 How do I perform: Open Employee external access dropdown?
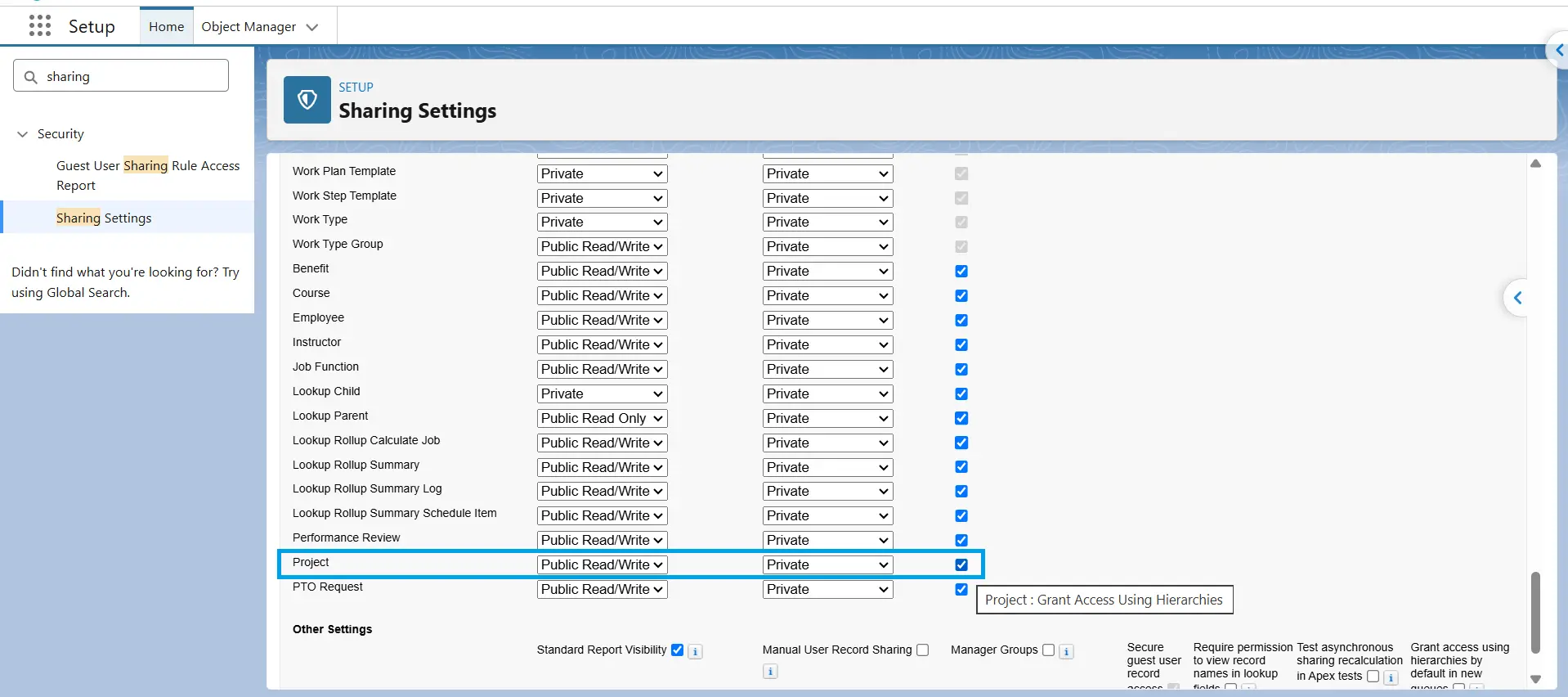click(828, 320)
